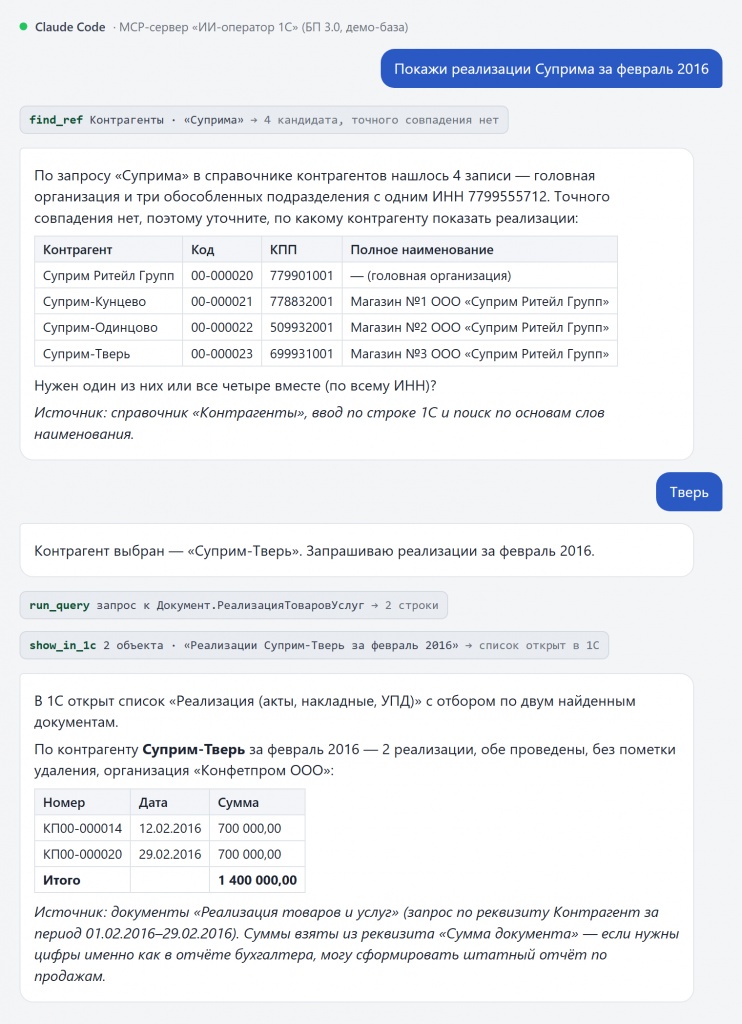Select document number "КП00-000014"
Viewport: 742px width, 1024px height.
point(82,828)
